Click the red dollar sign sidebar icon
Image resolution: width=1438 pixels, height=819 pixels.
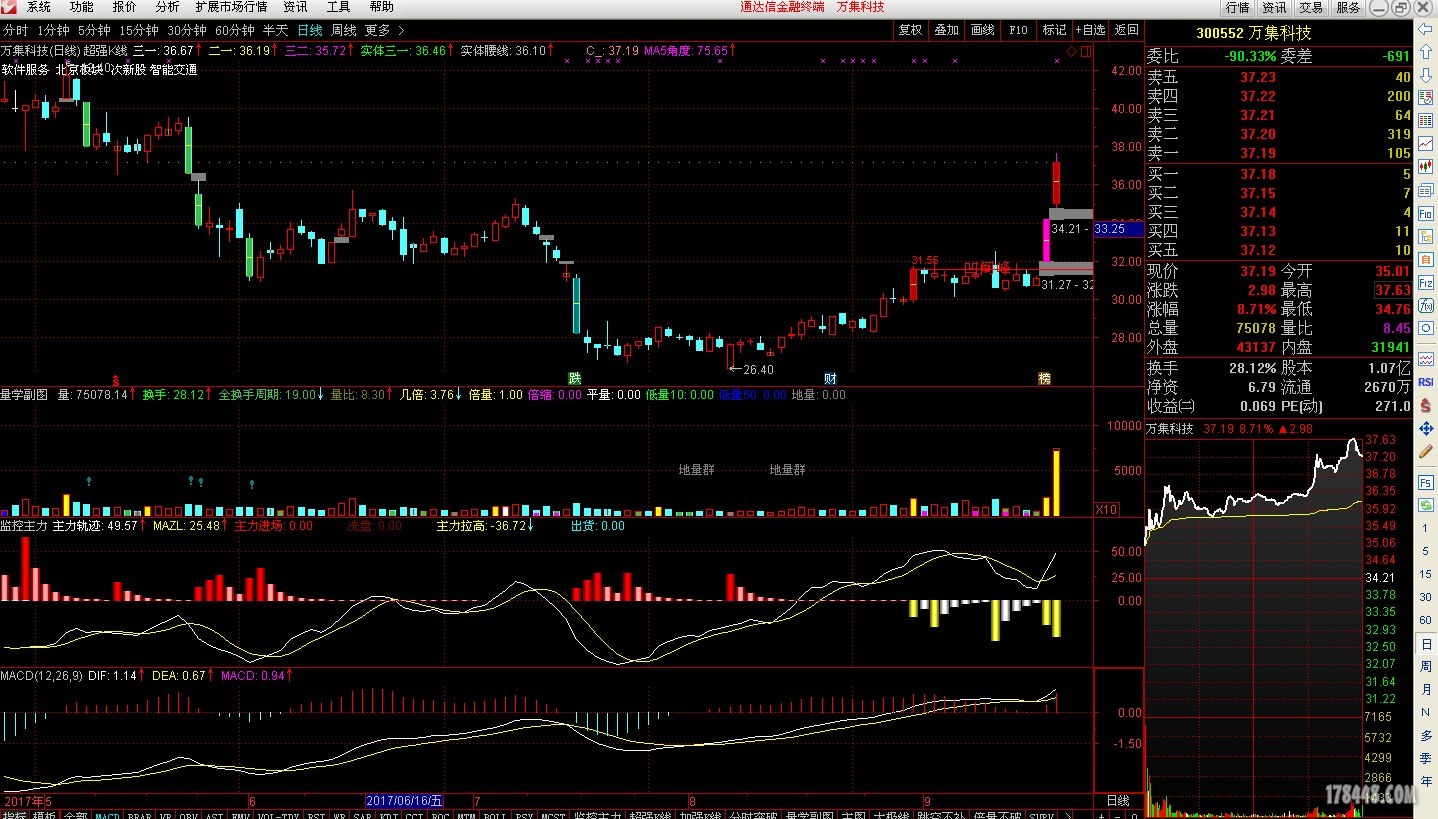(x=1425, y=405)
